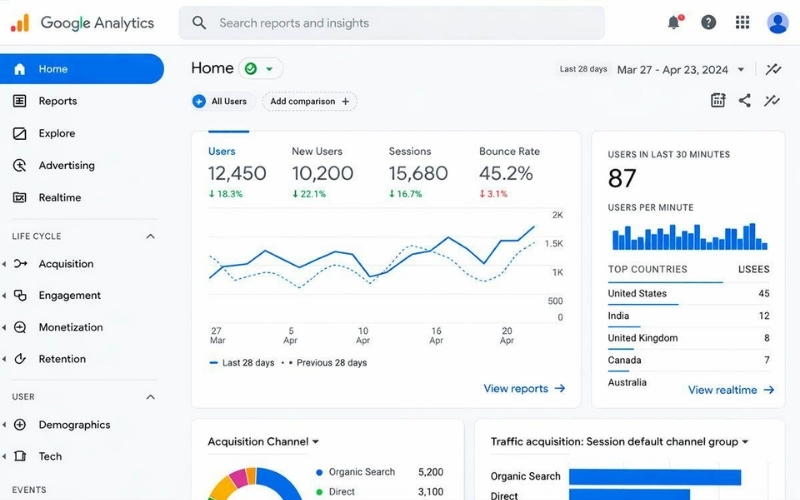This screenshot has height=500, width=800.
Task: Click the users per minute bar chart
Action: click(690, 236)
